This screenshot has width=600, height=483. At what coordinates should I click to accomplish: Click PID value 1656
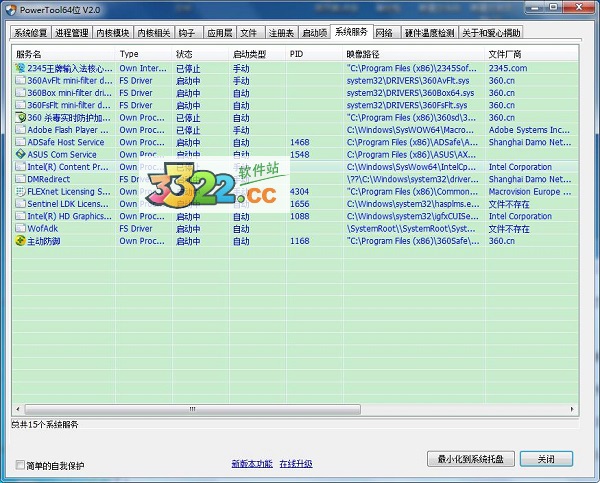(x=300, y=204)
